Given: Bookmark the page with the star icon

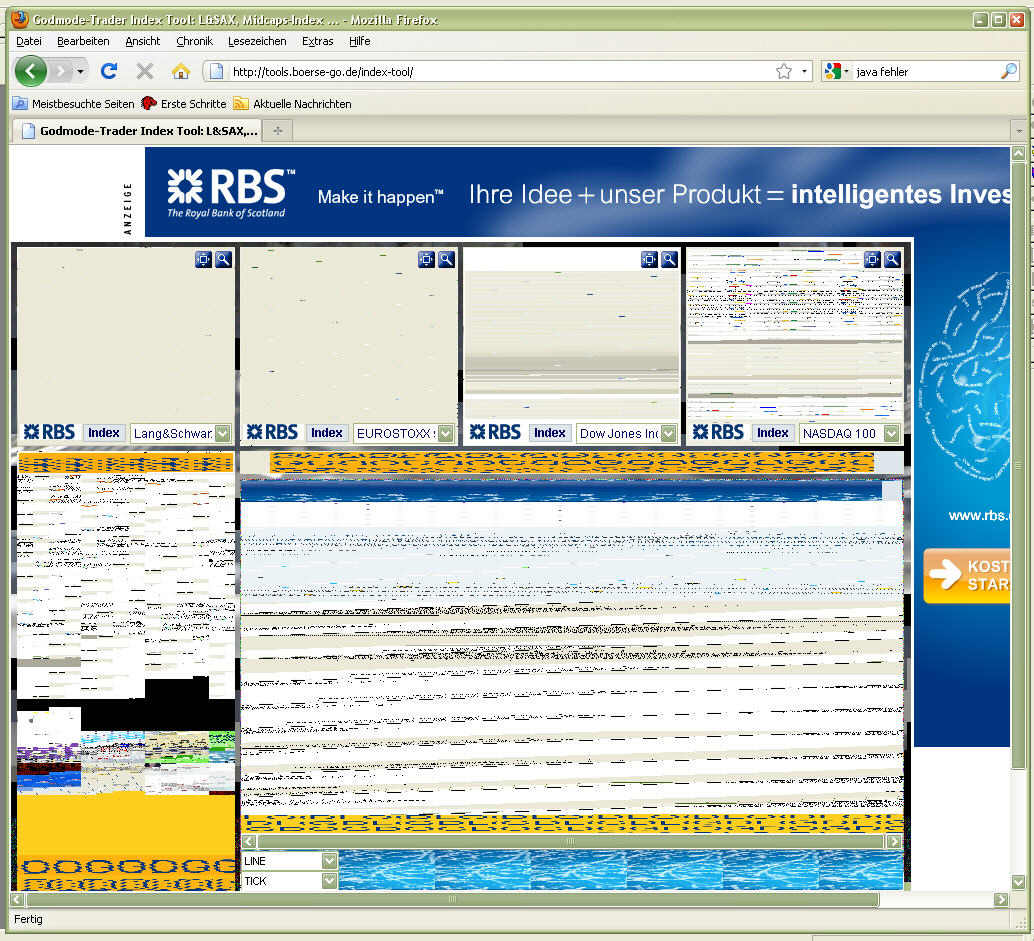Looking at the screenshot, I should tap(783, 71).
